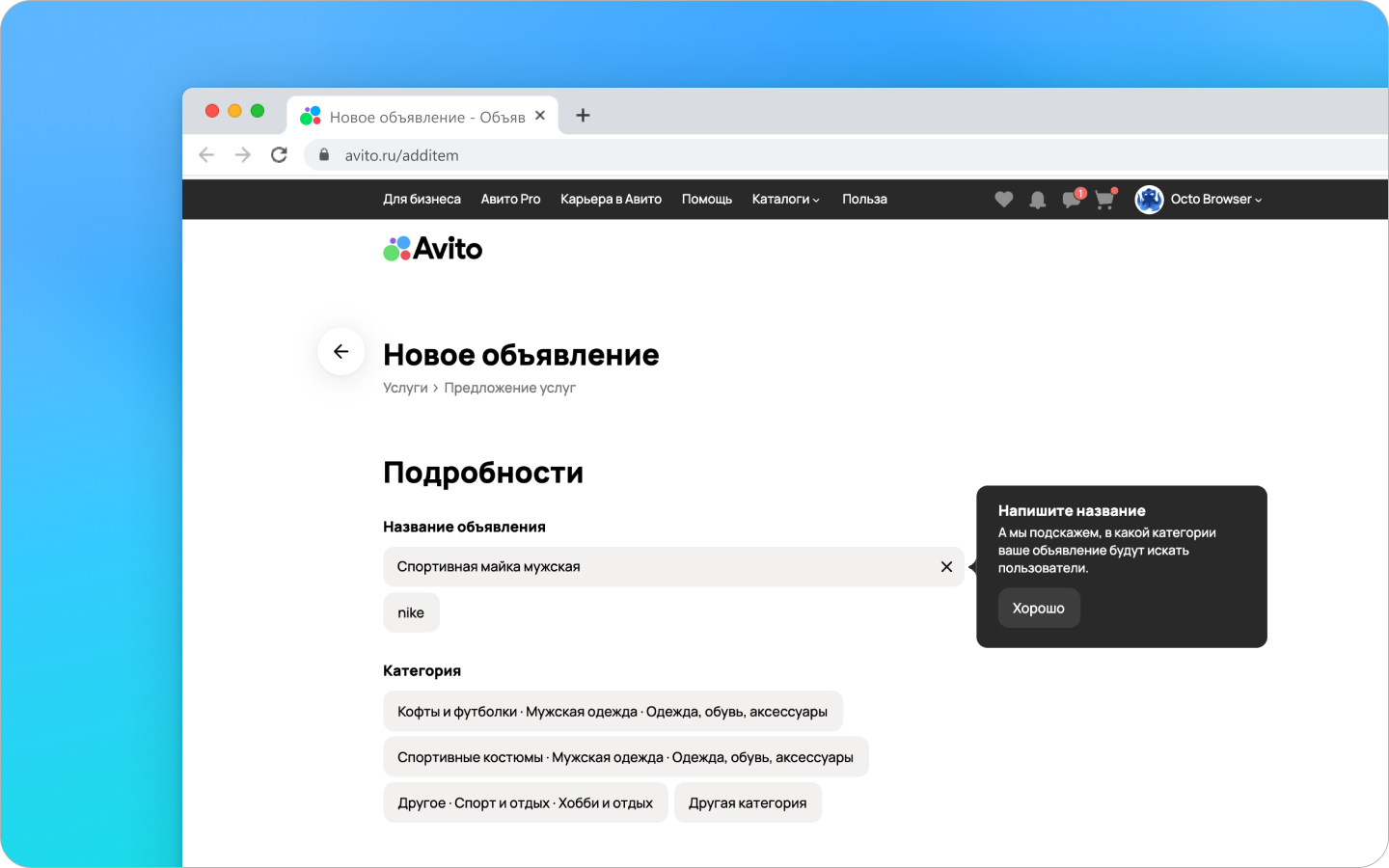This screenshot has width=1389, height=868.
Task: Select the nike suggestion chip
Action: 411,613
